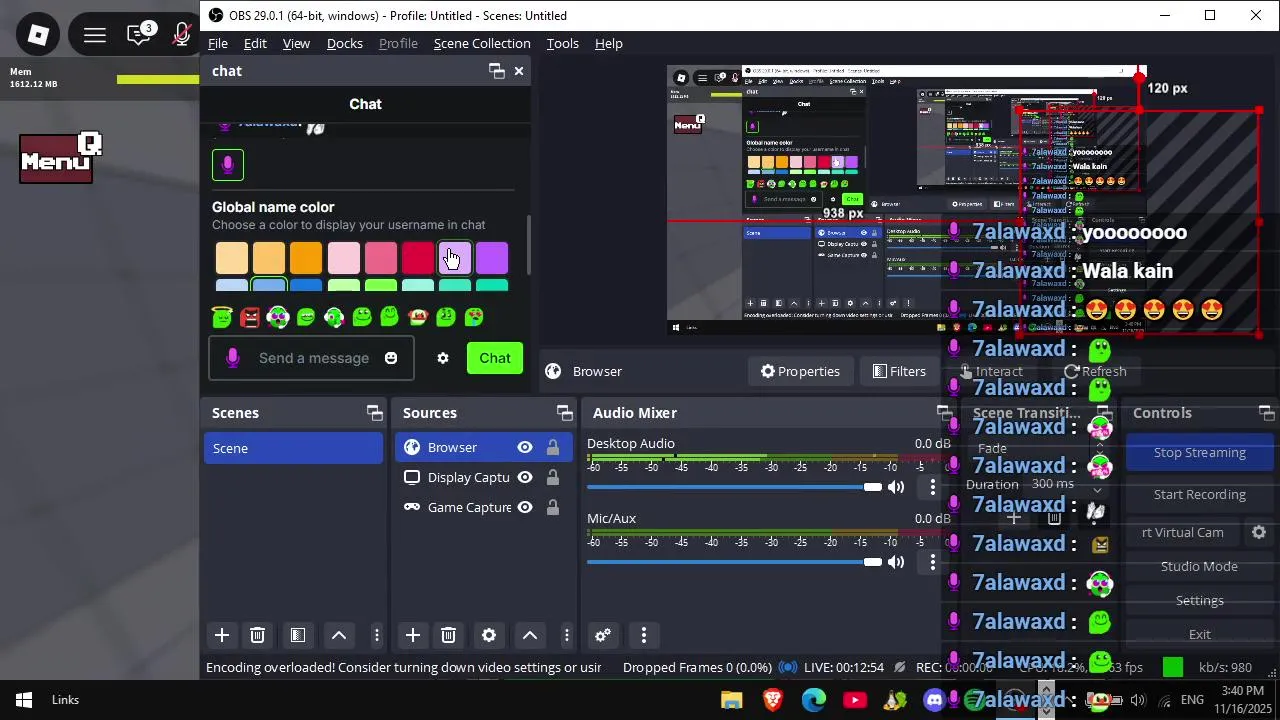This screenshot has width=1280, height=720.
Task: Toggle visibility of Game Capture source
Action: (525, 507)
